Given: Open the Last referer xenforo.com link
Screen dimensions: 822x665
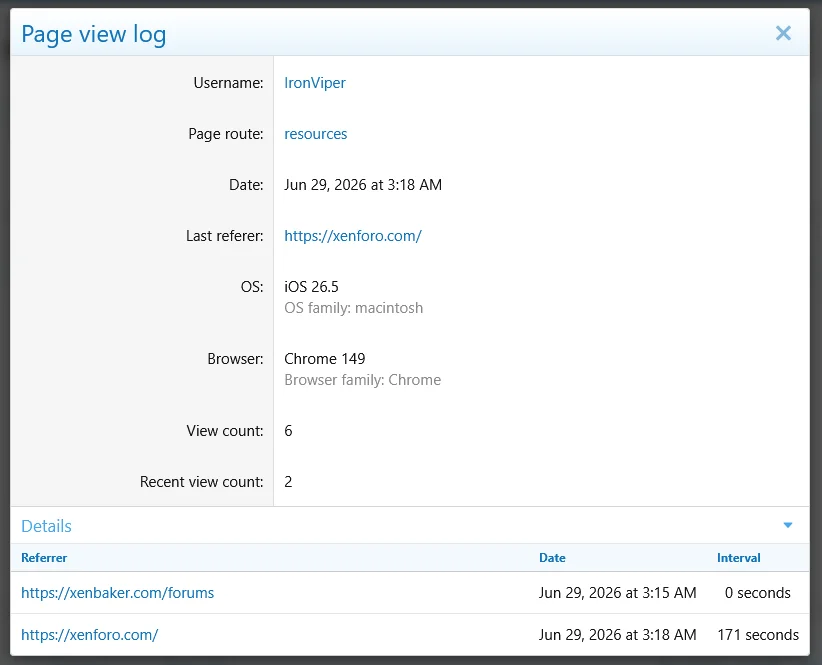Looking at the screenshot, I should pos(353,236).
